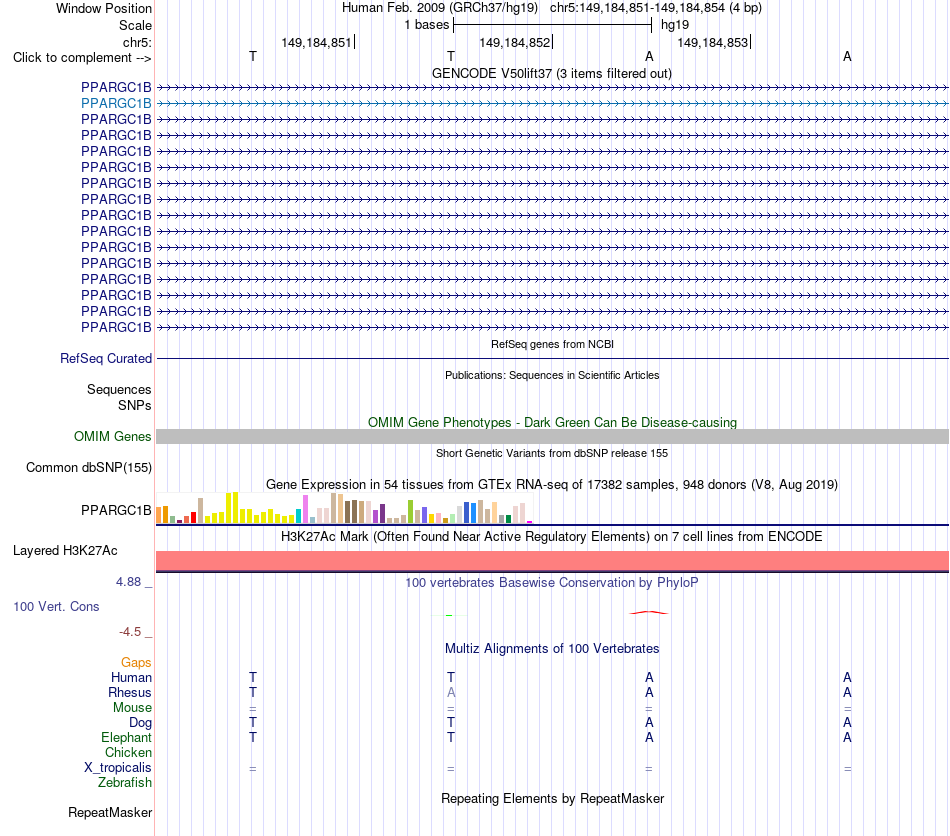Viewport: 950px width, 836px height.
Task: Open the RefSeq genes from NCBI title
Action: [552, 344]
